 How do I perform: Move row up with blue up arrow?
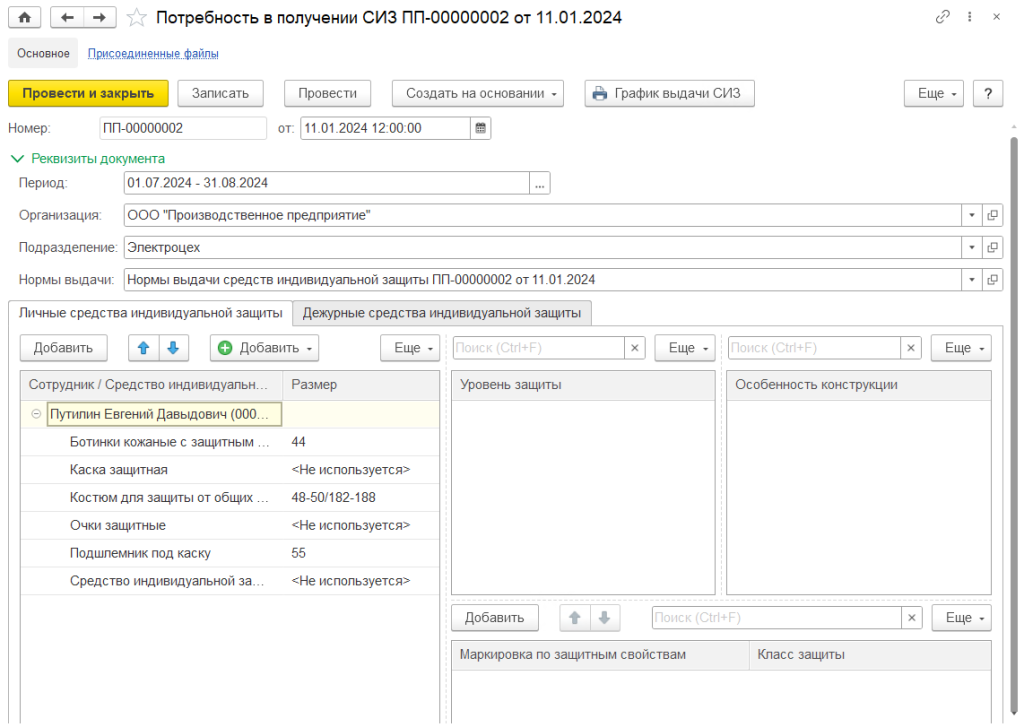coord(143,348)
